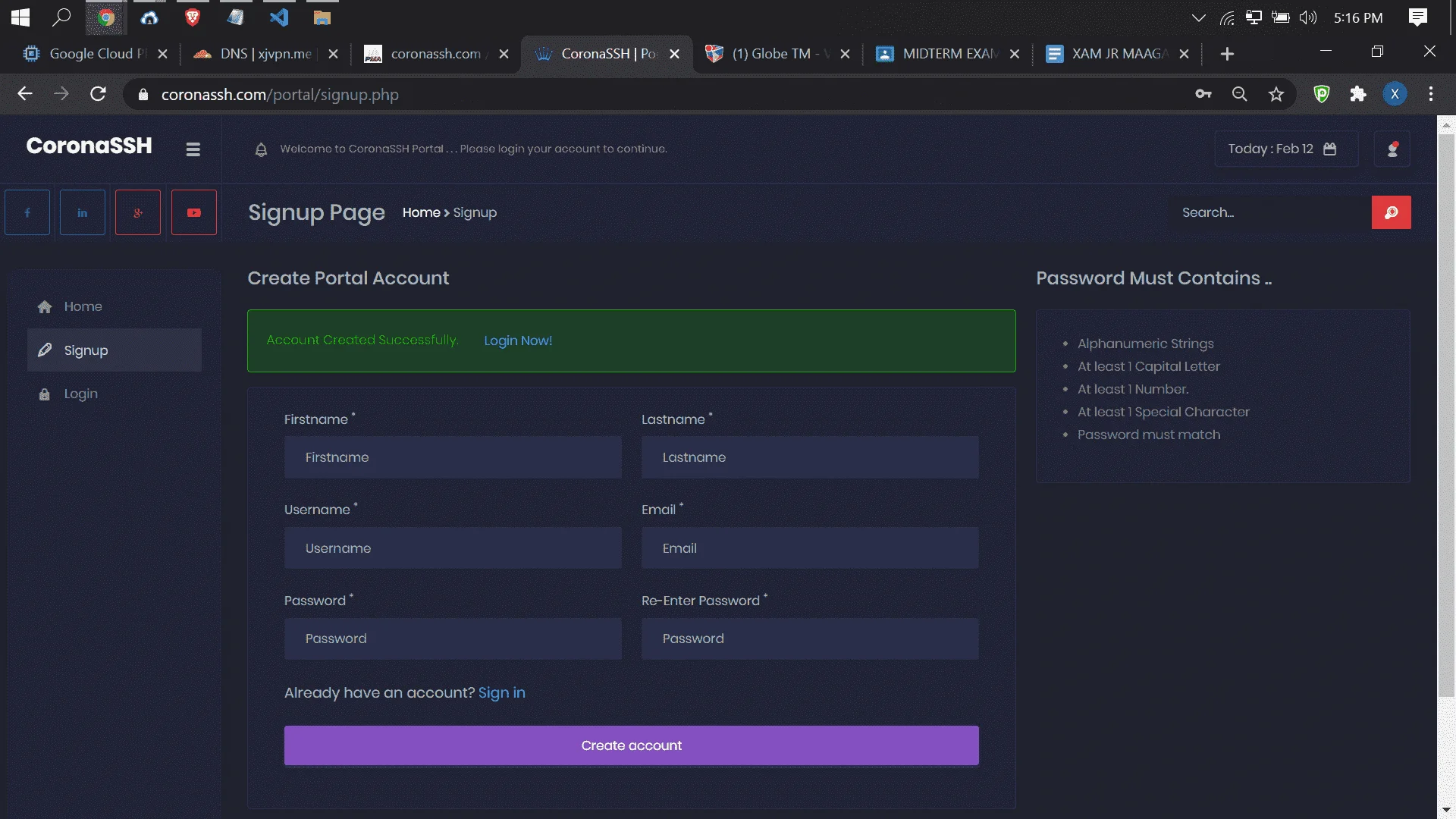
Task: Click the saved passwords key icon in address bar
Action: 1203,94
